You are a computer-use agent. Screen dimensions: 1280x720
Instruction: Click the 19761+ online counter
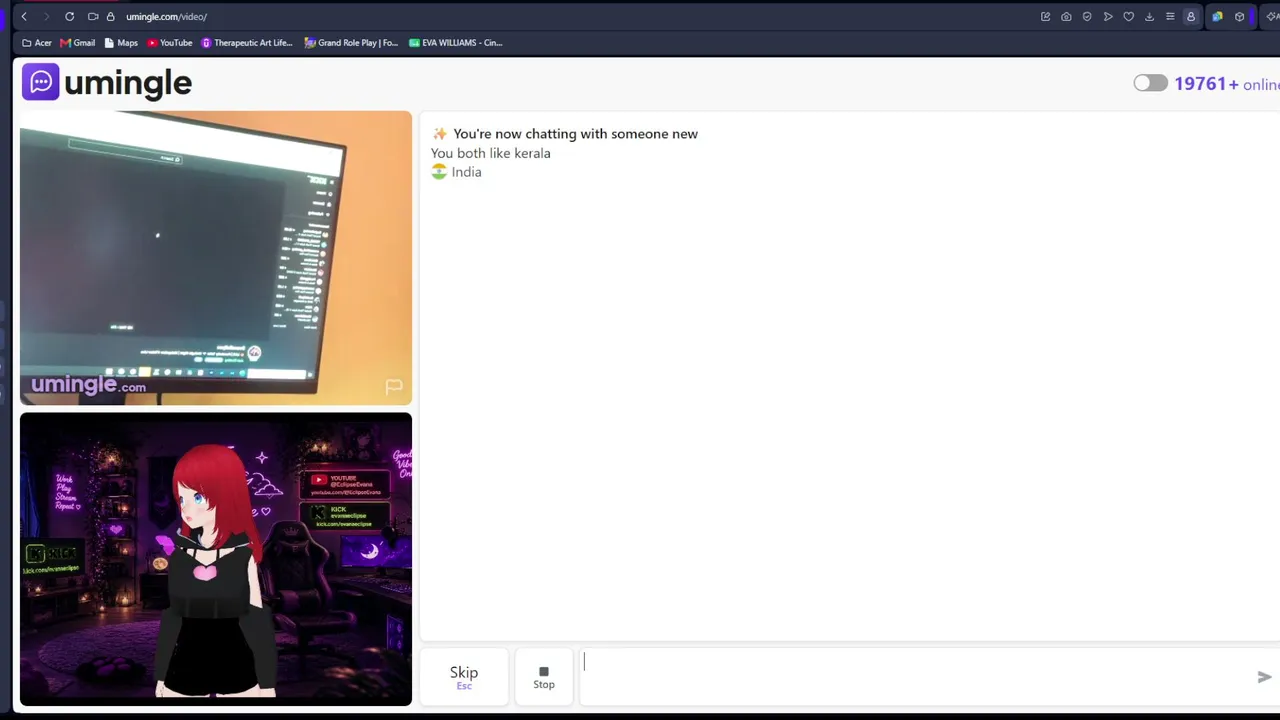click(x=1227, y=84)
